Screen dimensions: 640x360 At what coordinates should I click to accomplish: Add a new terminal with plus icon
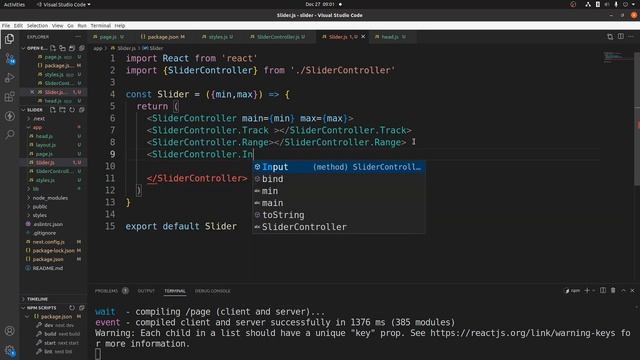(587, 291)
